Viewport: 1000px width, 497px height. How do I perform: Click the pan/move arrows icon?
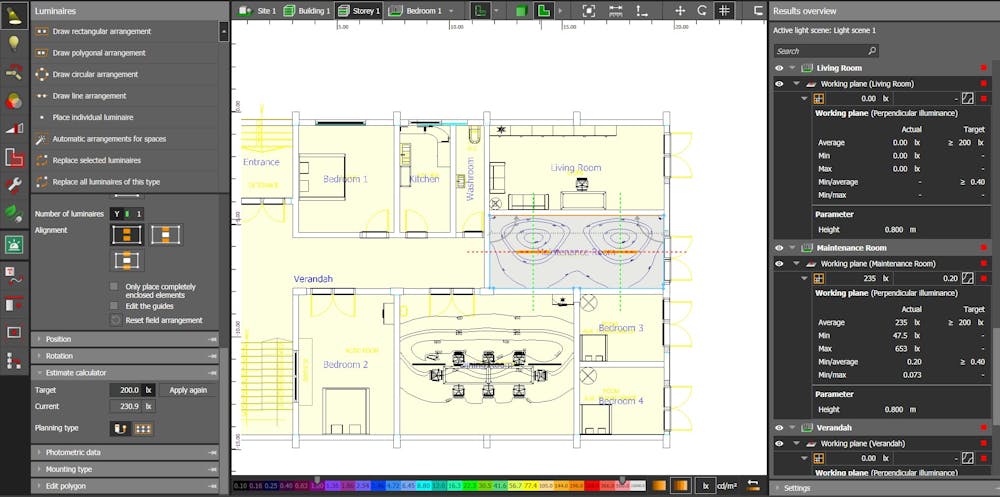[x=680, y=10]
